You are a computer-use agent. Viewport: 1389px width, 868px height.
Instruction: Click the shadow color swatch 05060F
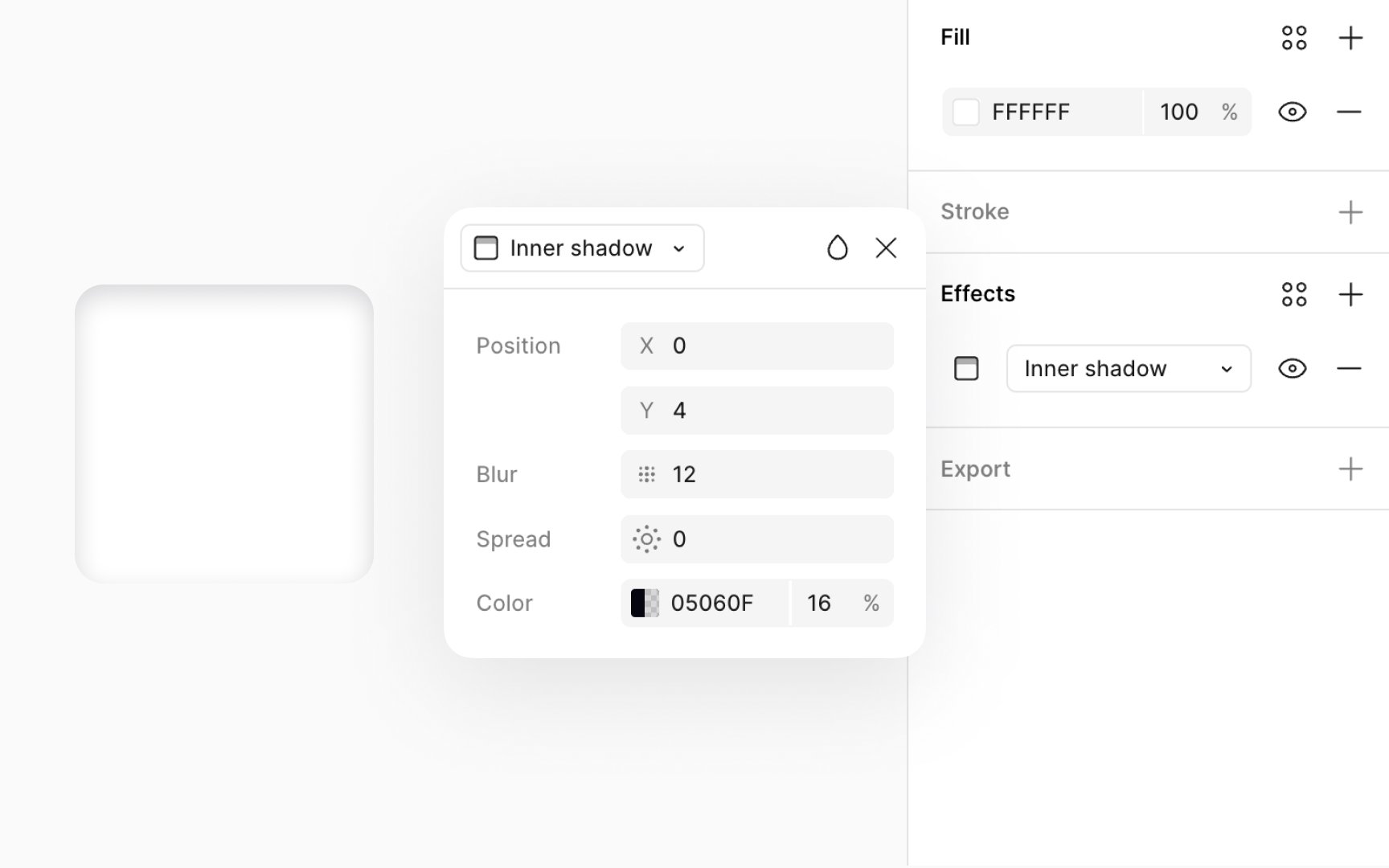[x=645, y=603]
